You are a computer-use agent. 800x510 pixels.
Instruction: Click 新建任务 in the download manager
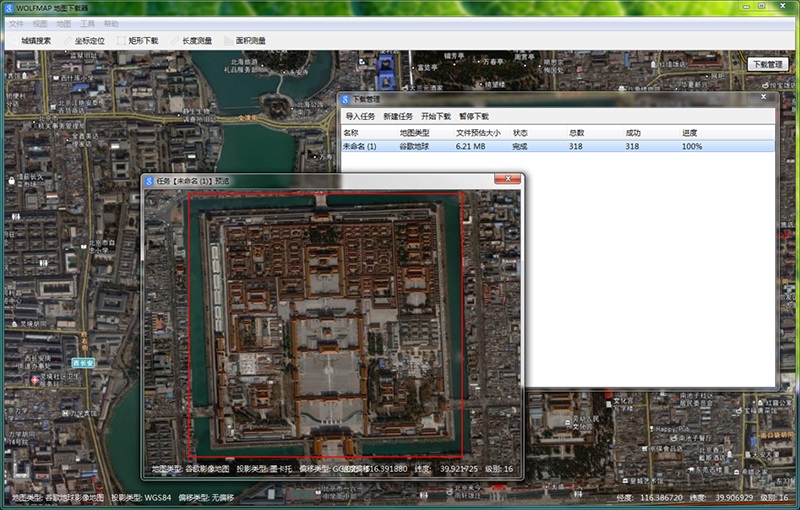click(398, 116)
